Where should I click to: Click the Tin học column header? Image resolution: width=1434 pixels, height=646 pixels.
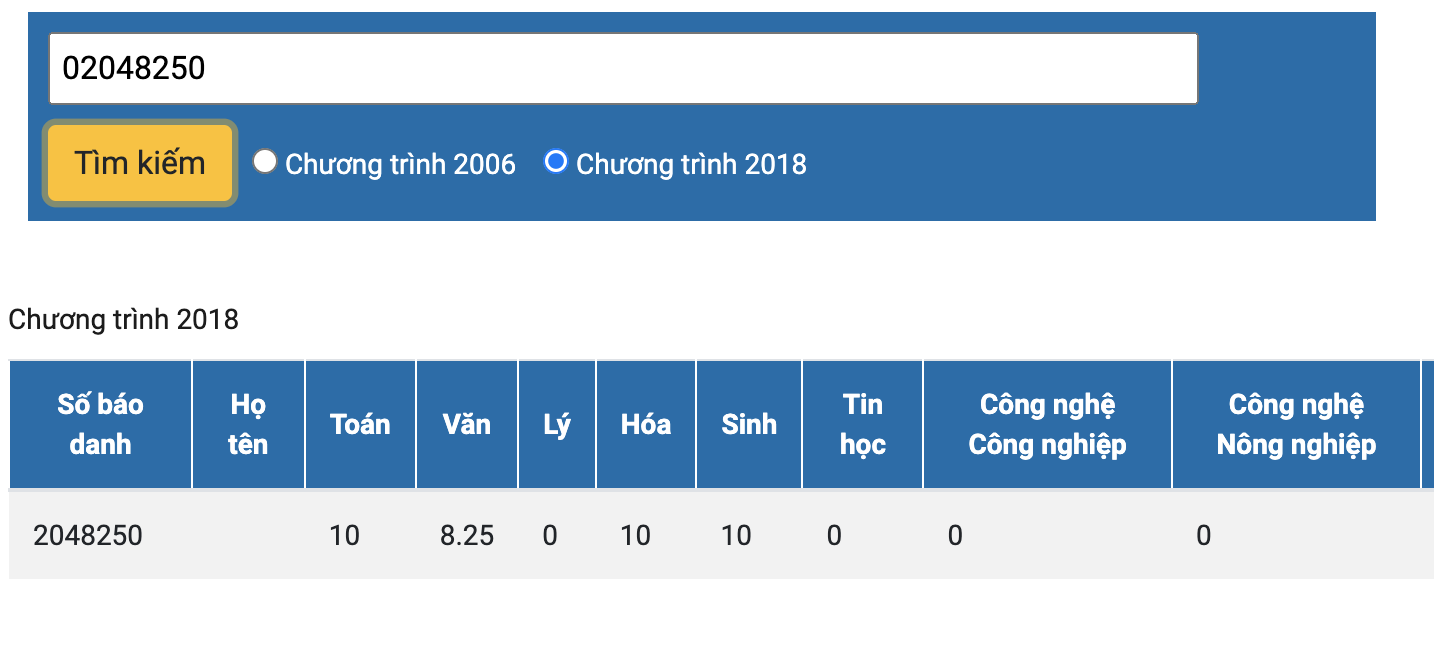coord(862,424)
